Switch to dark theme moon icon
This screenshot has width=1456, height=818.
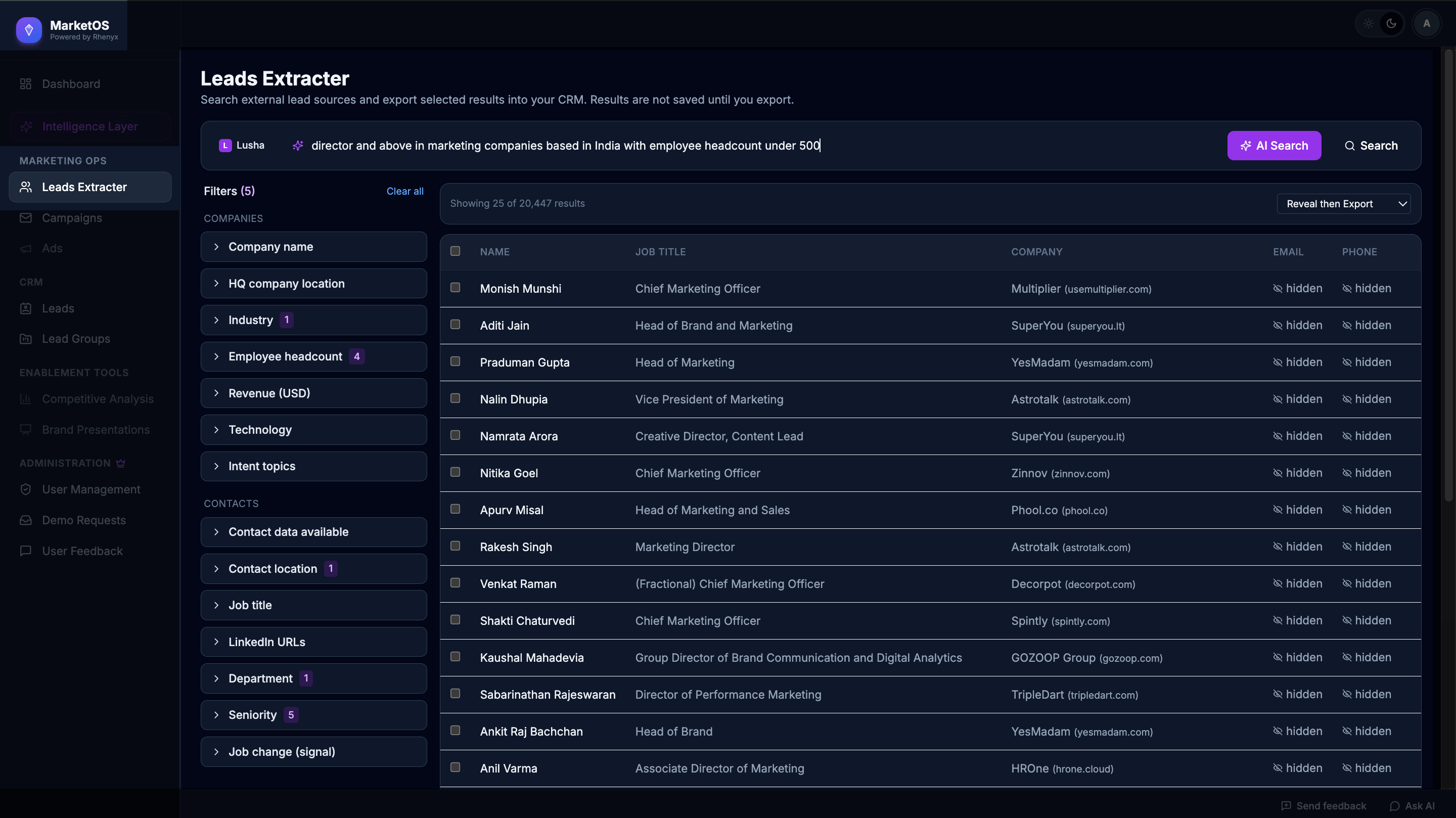pos(1391,24)
